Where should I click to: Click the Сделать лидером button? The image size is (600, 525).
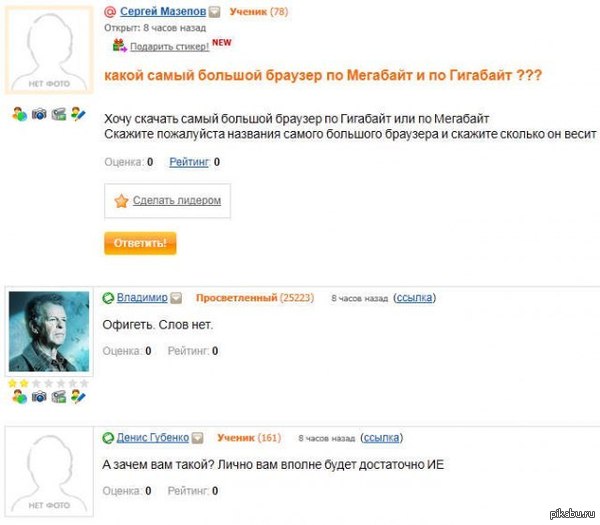167,201
